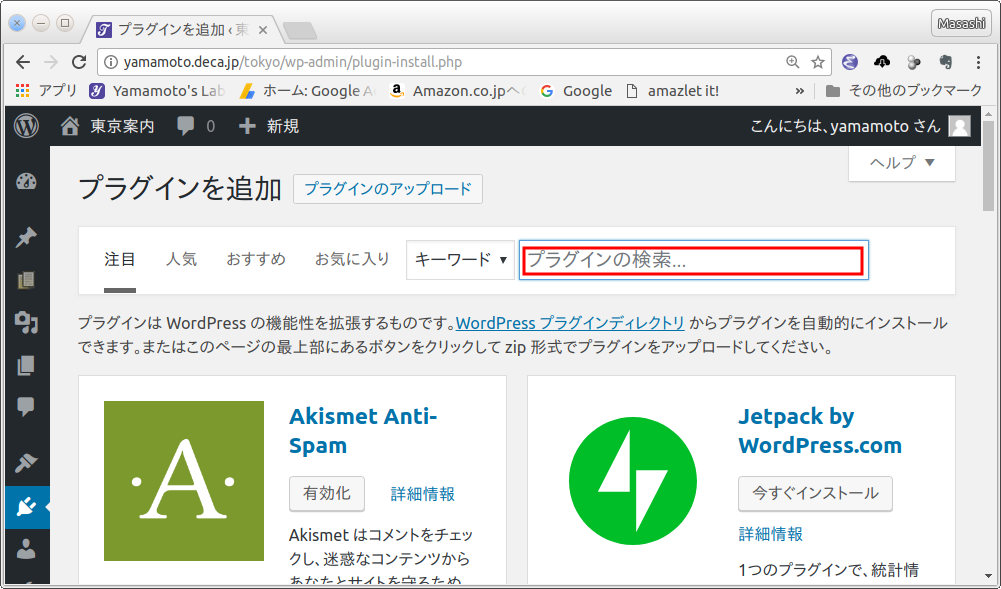Open Posts via the pushpin sidebar icon
The width and height of the screenshot is (1001, 589).
(x=26, y=237)
